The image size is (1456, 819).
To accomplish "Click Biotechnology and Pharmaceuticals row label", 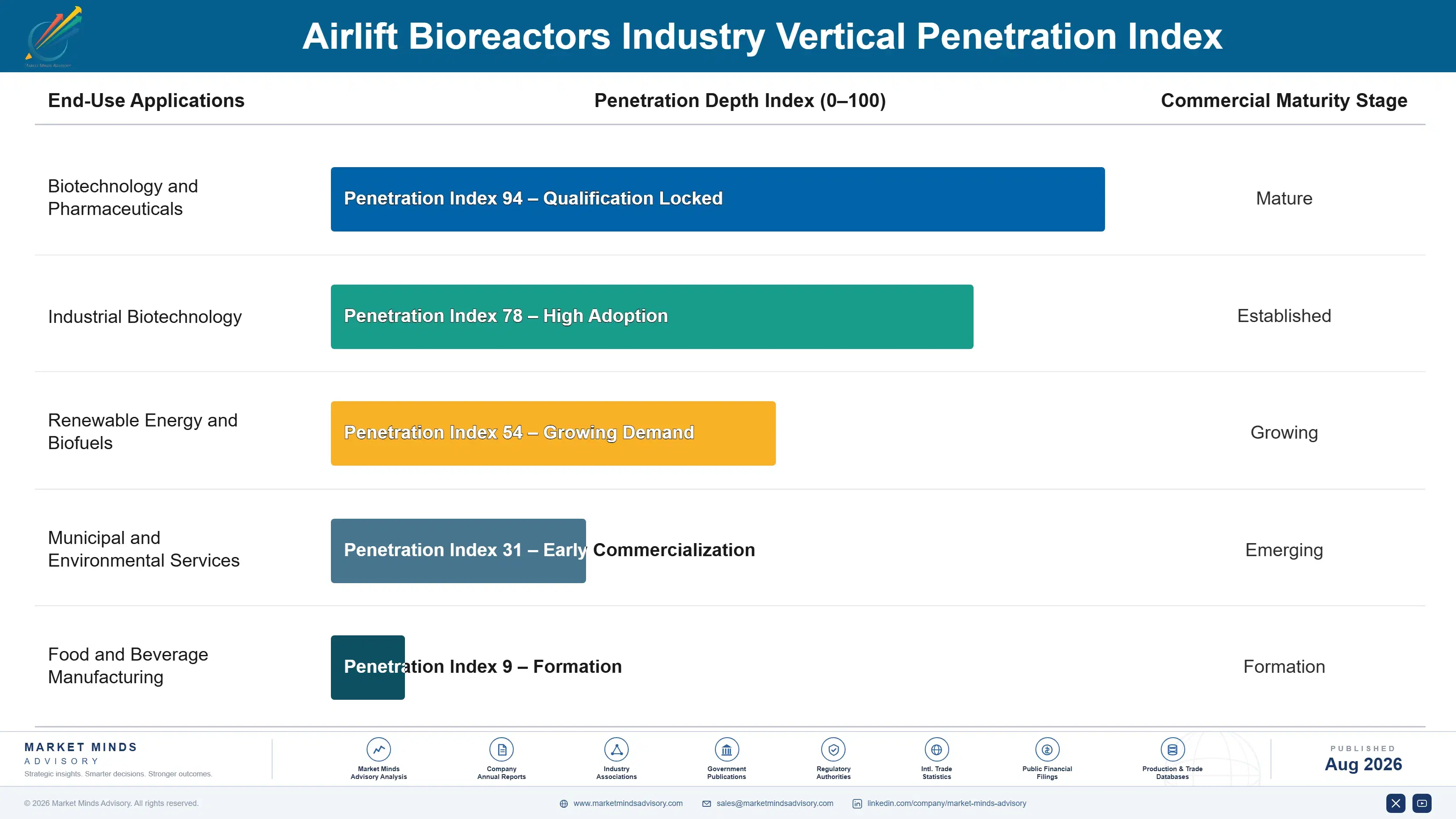I will tap(123, 198).
